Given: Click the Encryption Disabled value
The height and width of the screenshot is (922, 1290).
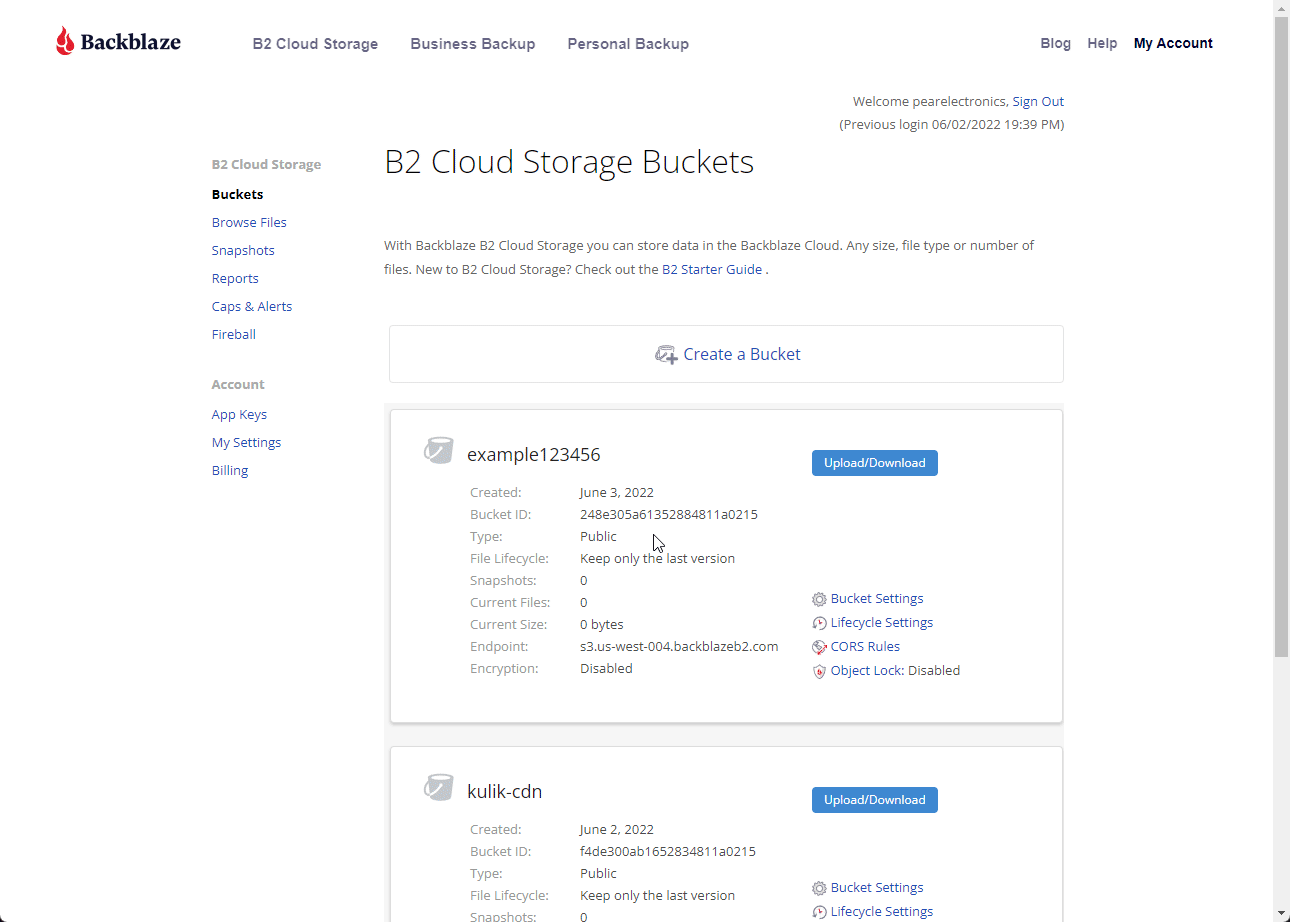Looking at the screenshot, I should (x=606, y=668).
